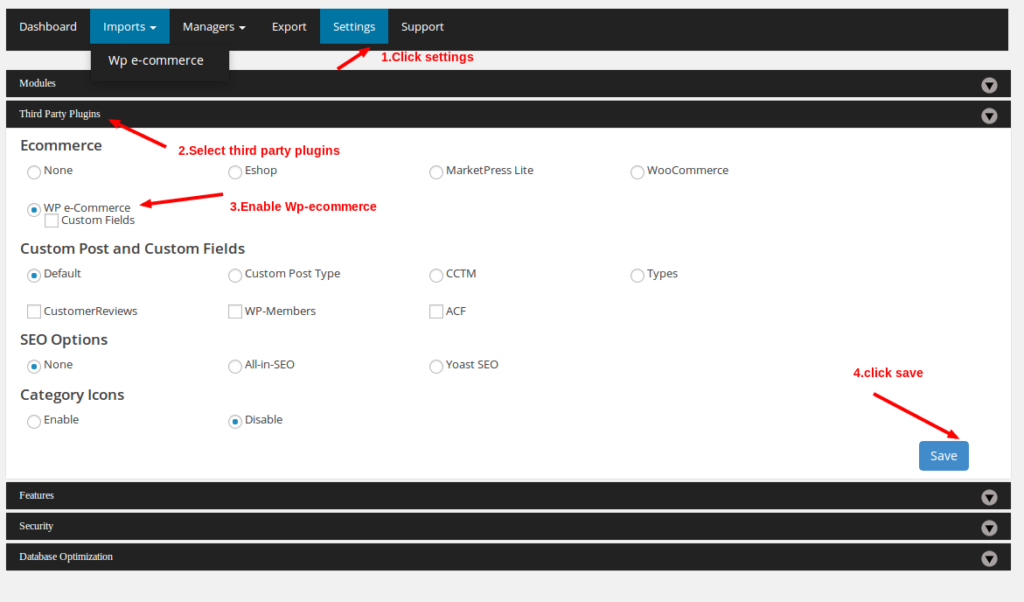
Task: Expand the Security section arrow icon
Action: [989, 528]
